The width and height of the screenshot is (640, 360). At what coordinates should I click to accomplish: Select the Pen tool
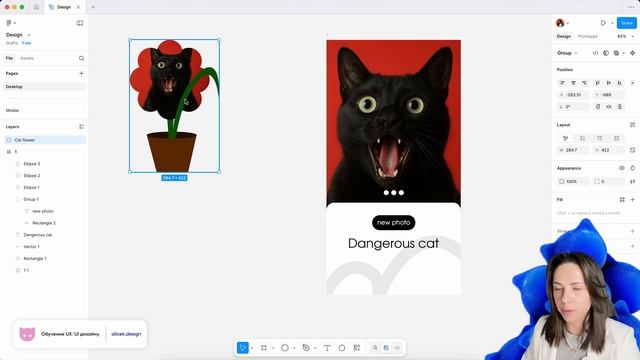pyautogui.click(x=306, y=348)
